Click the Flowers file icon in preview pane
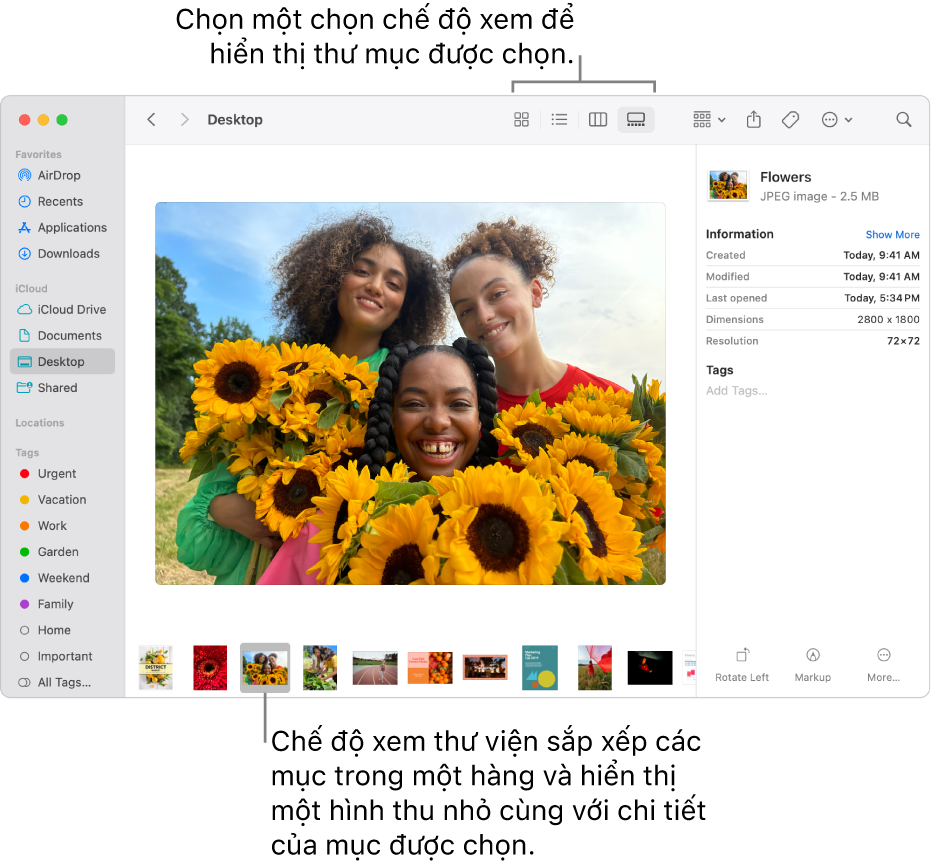The image size is (931, 867). pyautogui.click(x=728, y=185)
